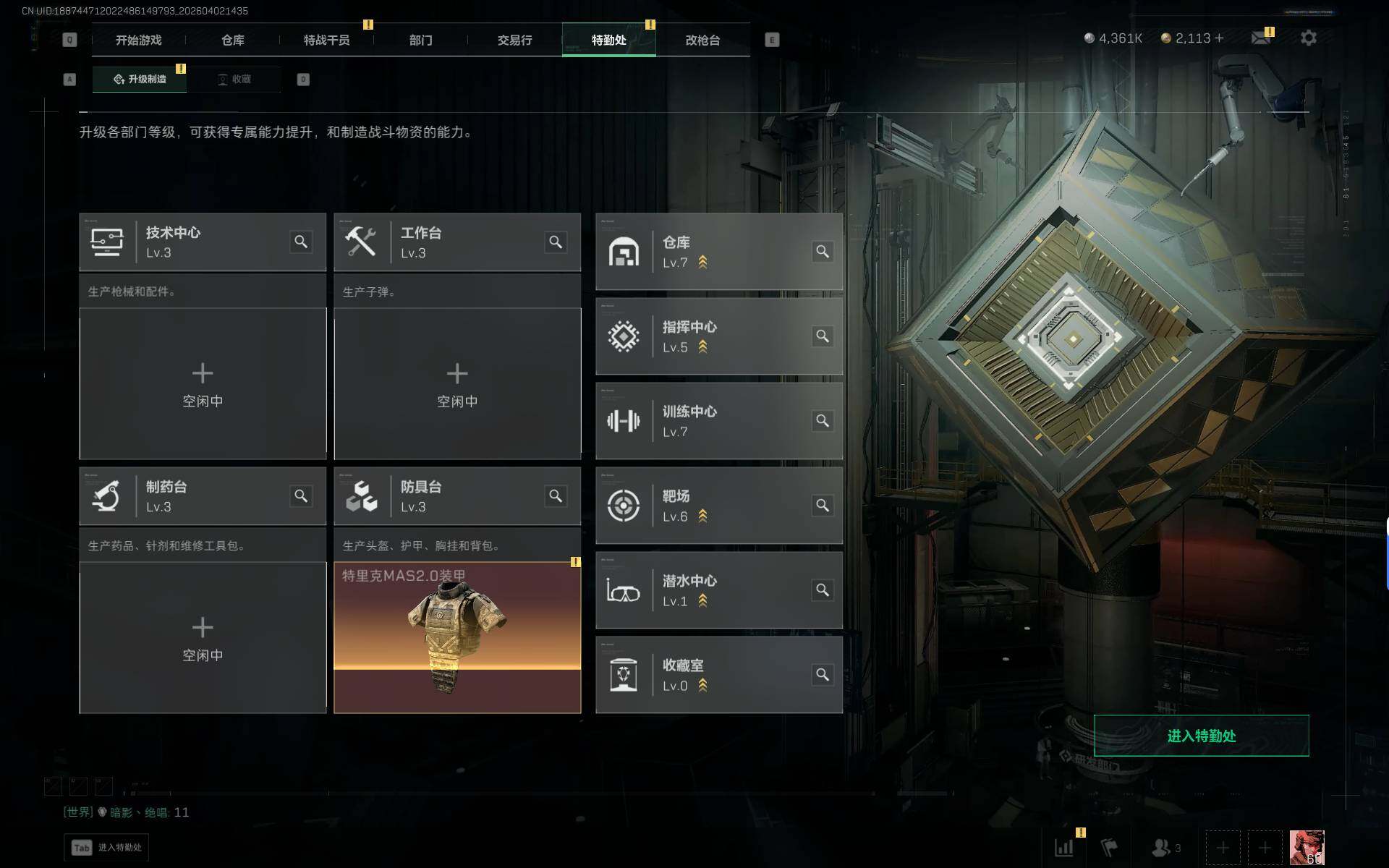
Task: Open the mail envelope icon
Action: click(1261, 38)
